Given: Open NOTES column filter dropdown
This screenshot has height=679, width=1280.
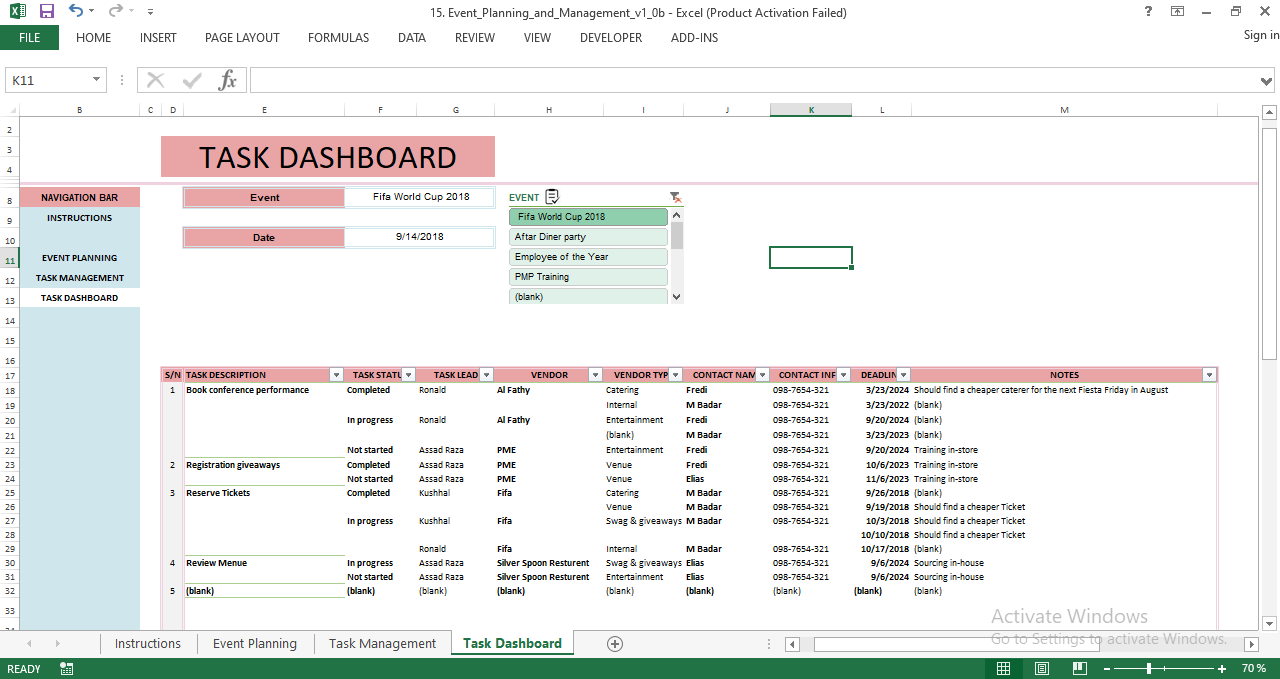Looking at the screenshot, I should click(x=1209, y=375).
